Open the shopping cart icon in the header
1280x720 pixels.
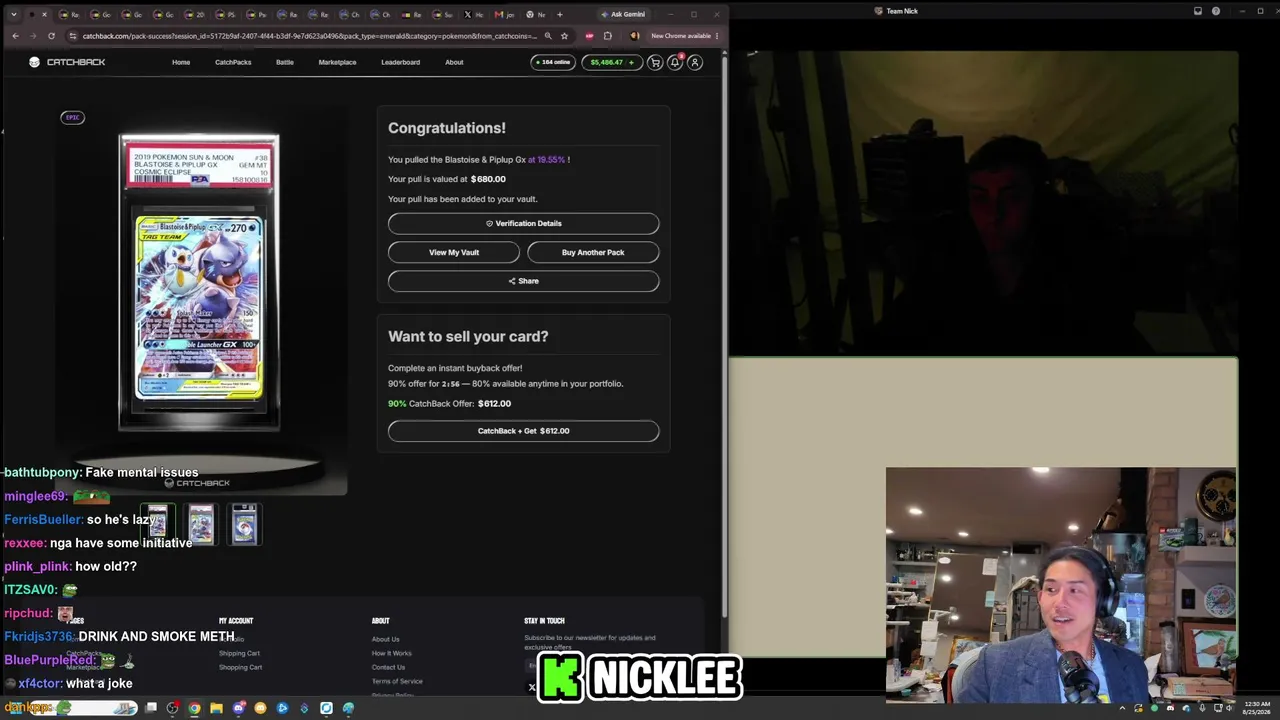[x=655, y=62]
